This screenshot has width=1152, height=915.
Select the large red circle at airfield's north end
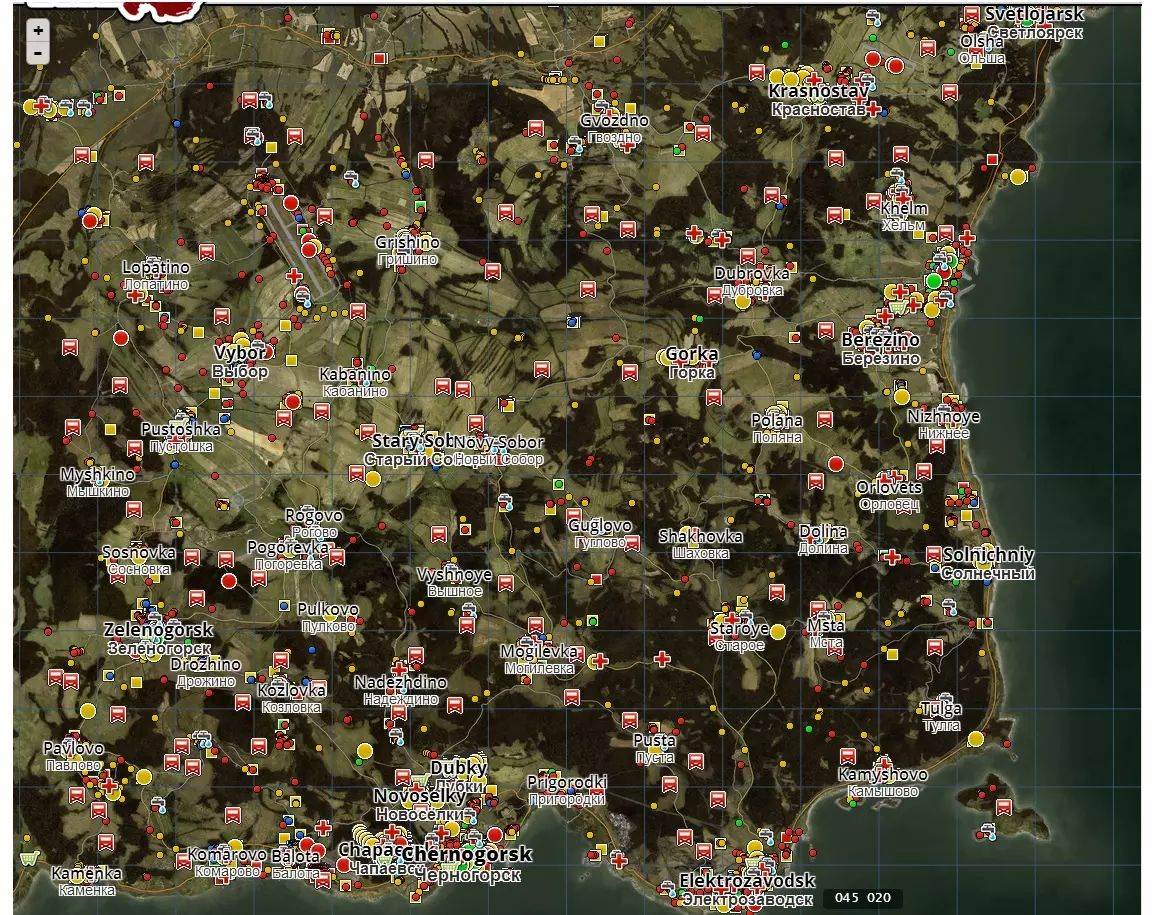(291, 203)
